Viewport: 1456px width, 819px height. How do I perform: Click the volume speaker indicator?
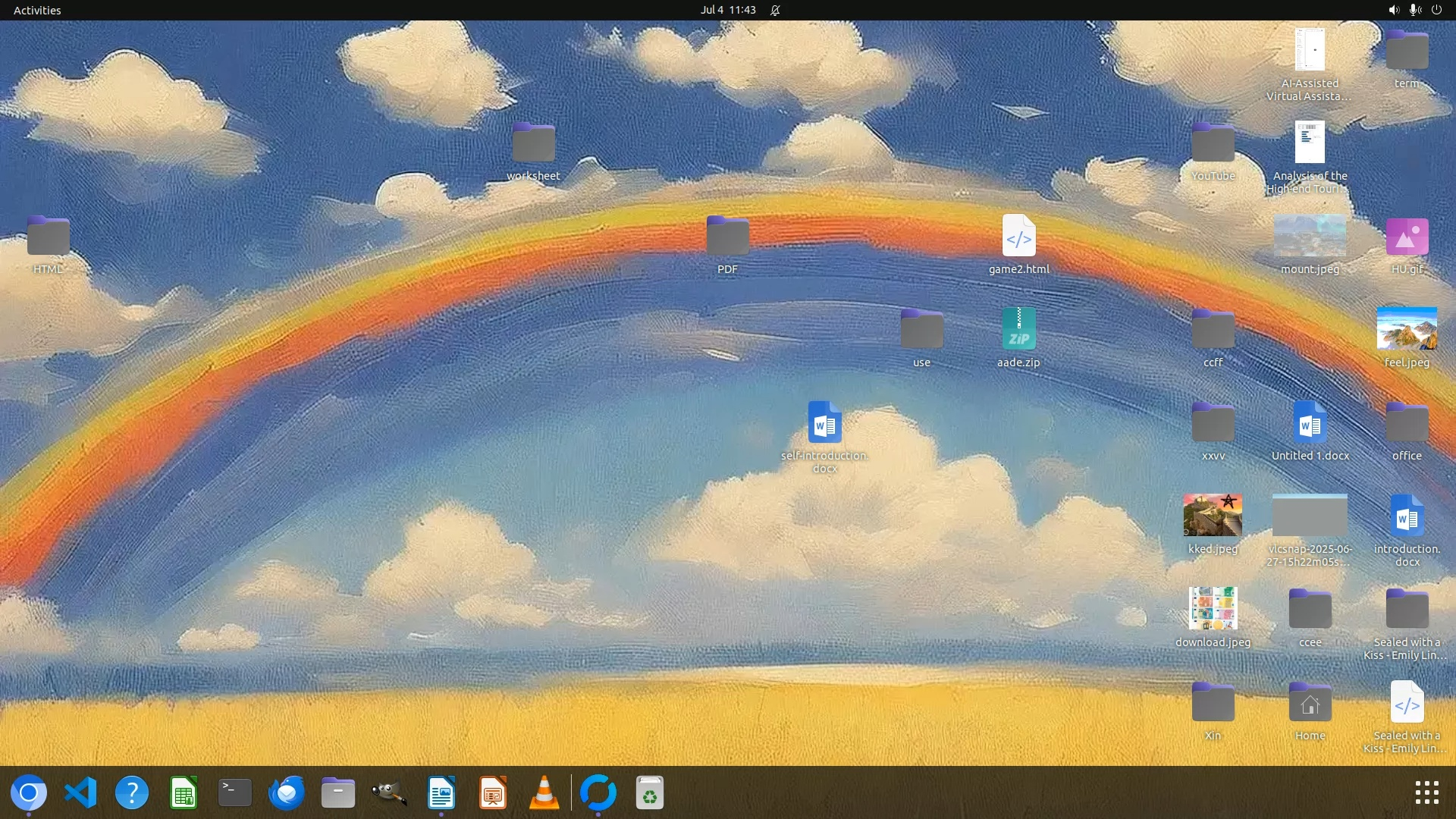tap(1393, 10)
